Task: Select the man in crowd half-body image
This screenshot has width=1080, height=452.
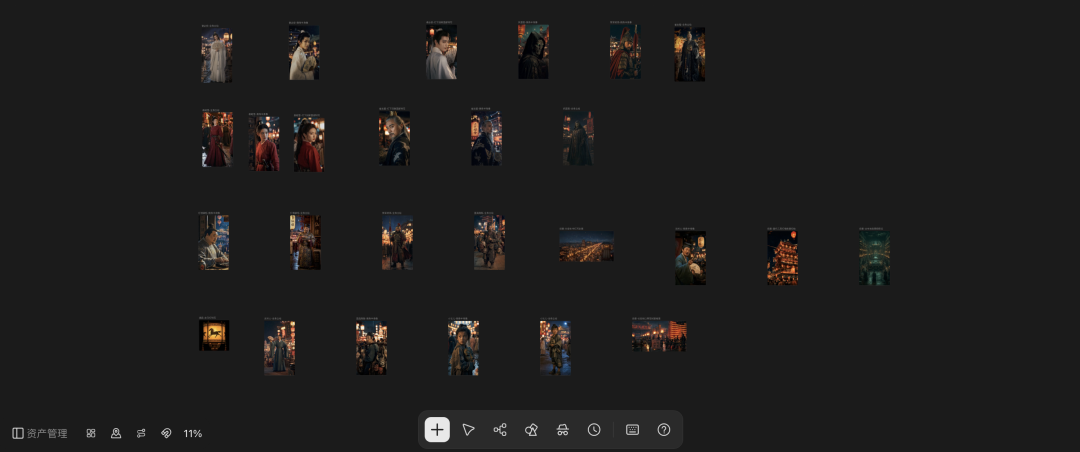Action: pyautogui.click(x=371, y=348)
